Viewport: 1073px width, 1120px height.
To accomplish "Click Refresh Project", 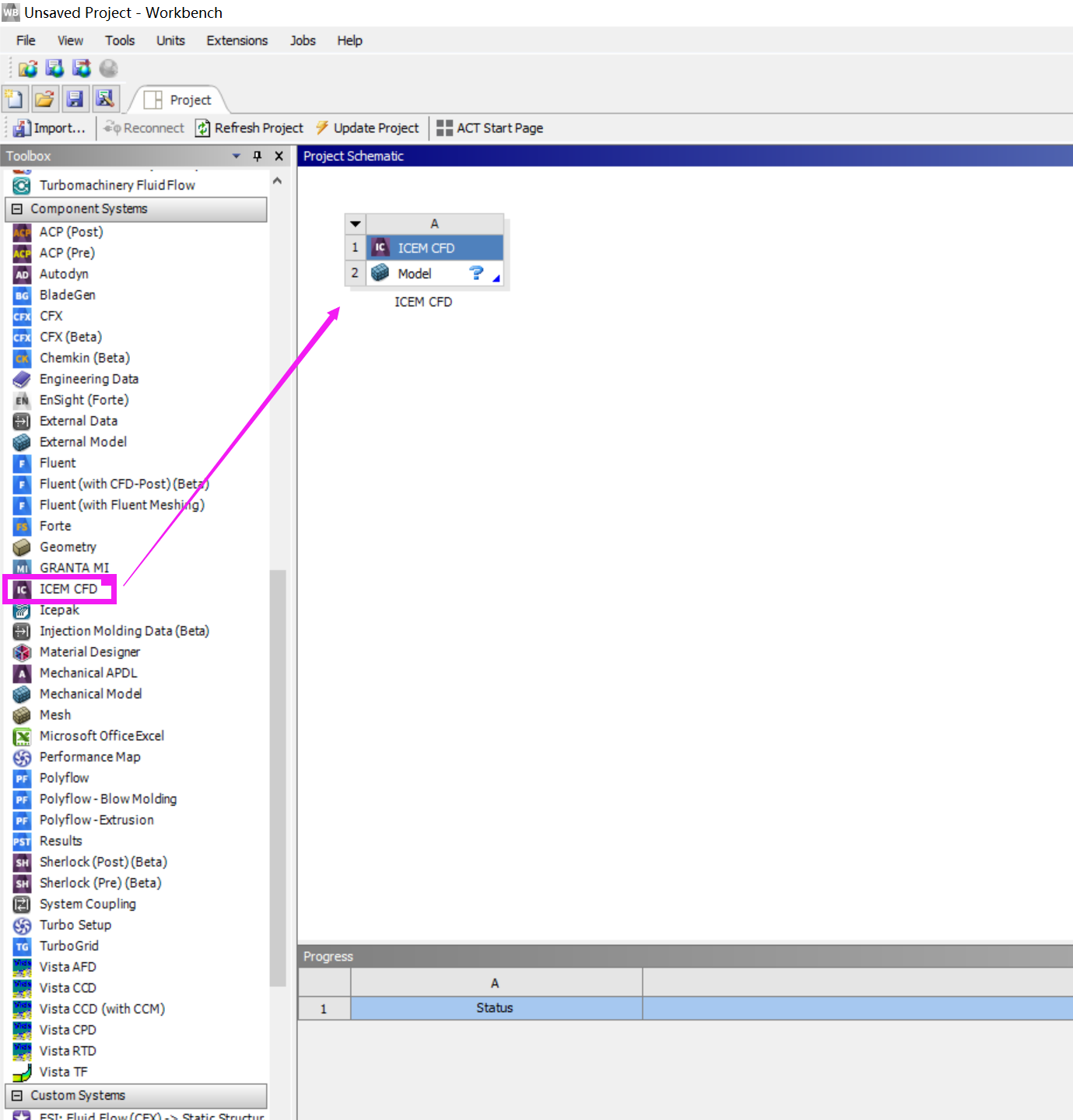I will coord(249,128).
